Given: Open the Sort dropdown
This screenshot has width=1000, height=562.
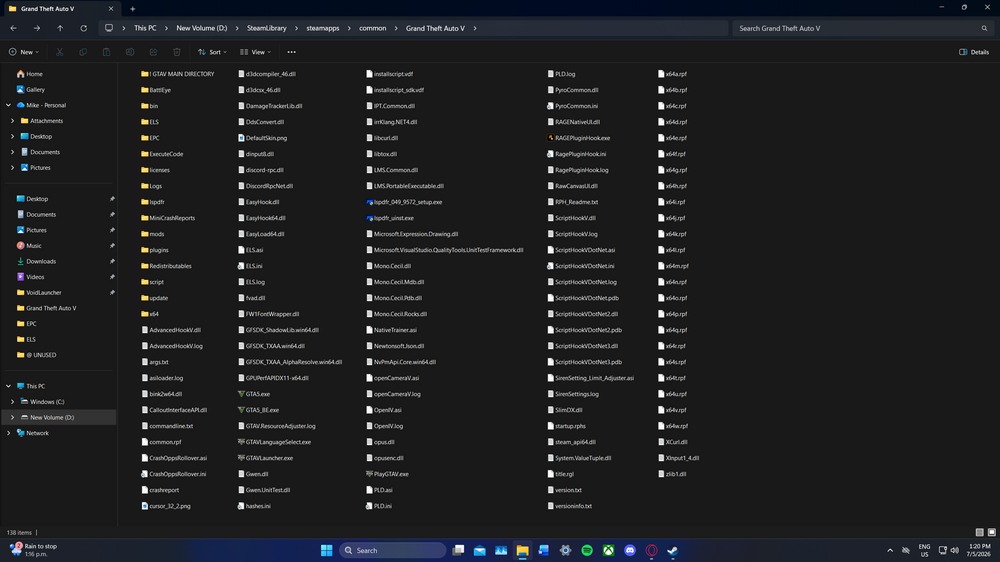Looking at the screenshot, I should click(x=212, y=52).
